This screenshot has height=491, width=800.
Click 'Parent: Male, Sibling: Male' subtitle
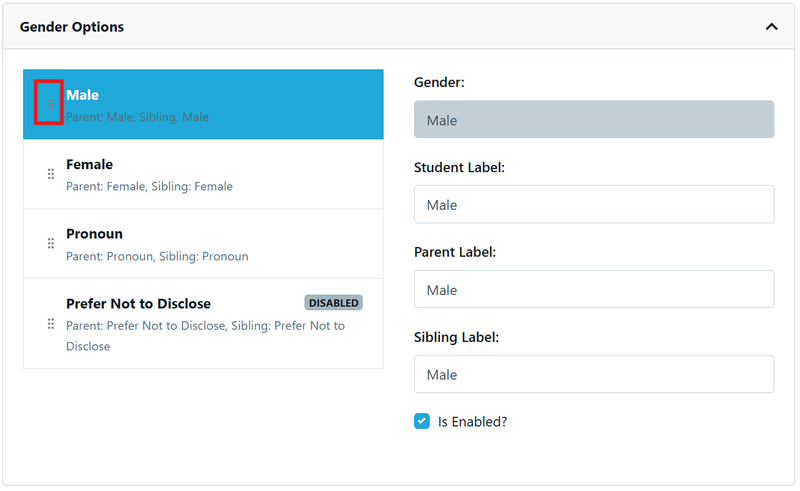point(137,117)
